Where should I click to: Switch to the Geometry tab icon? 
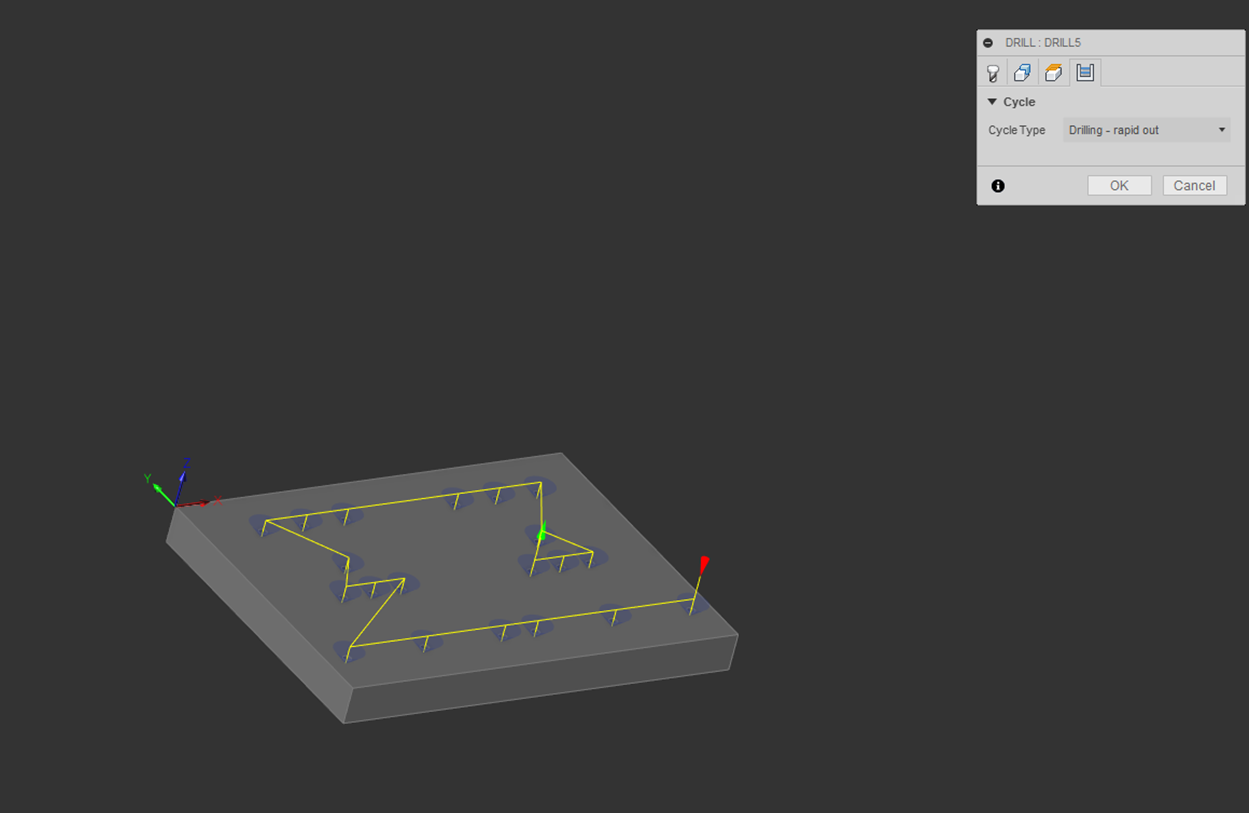(1022, 73)
